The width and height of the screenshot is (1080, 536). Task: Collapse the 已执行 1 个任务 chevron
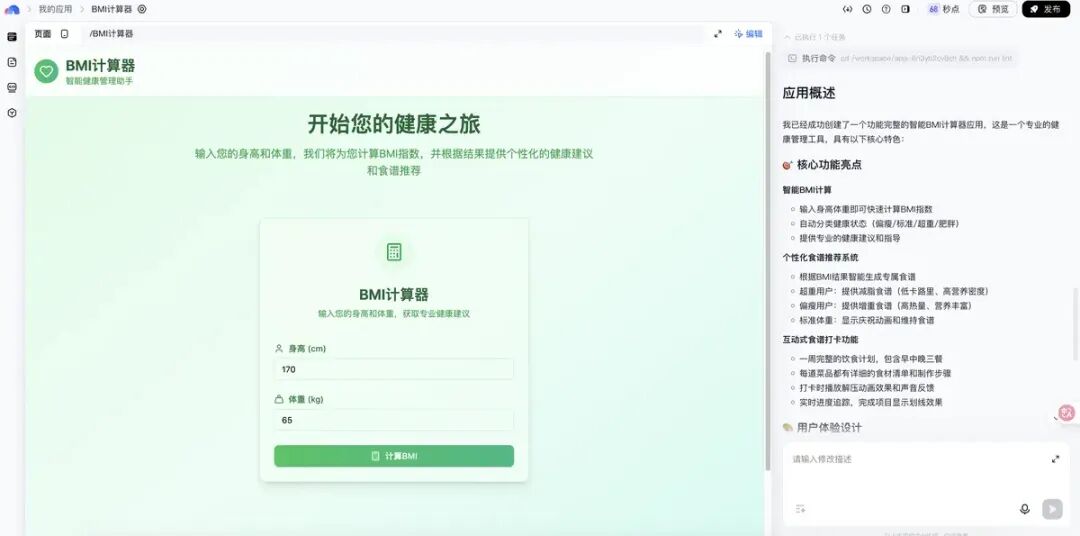coord(787,37)
